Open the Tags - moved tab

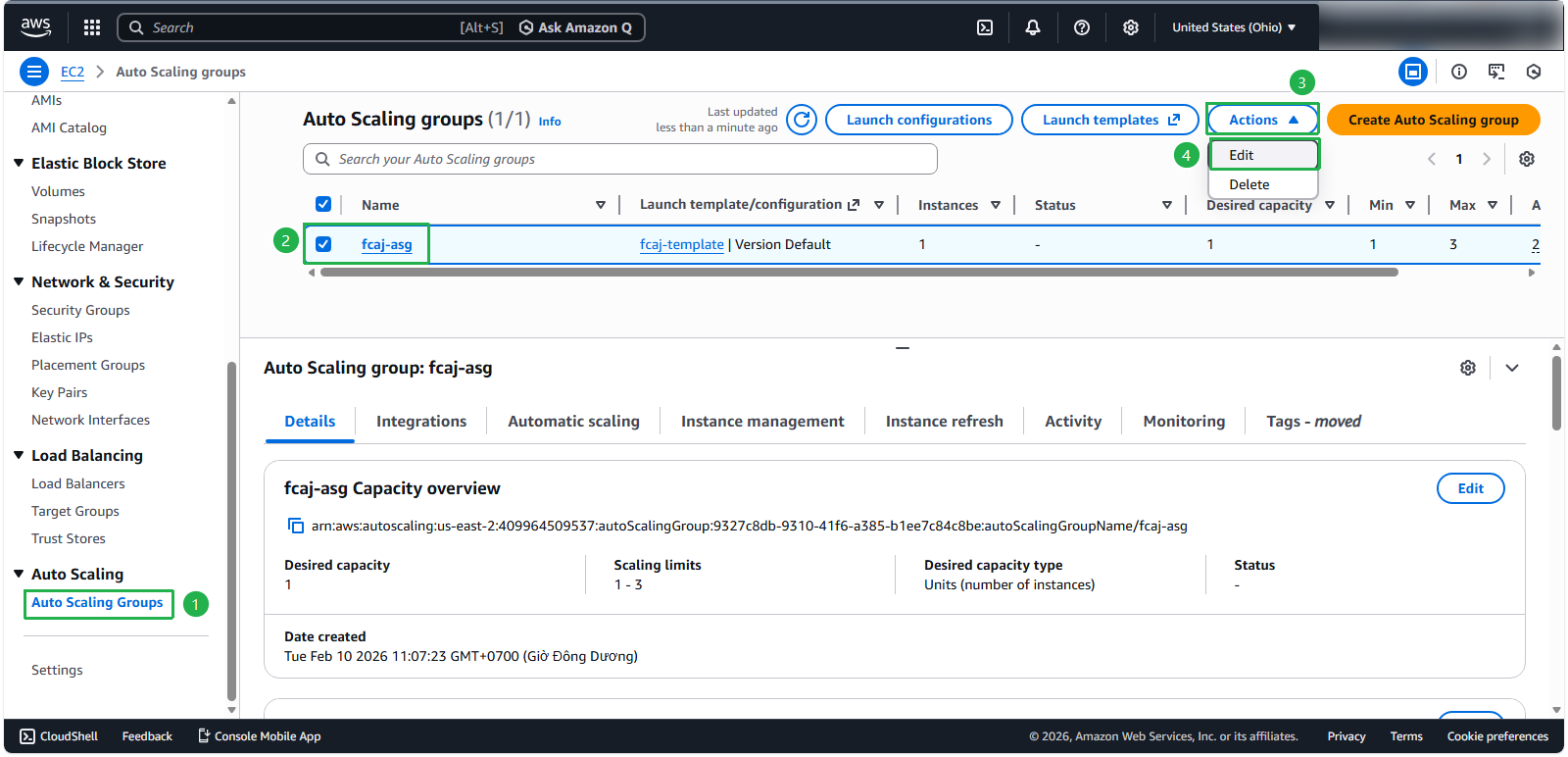coord(1313,422)
